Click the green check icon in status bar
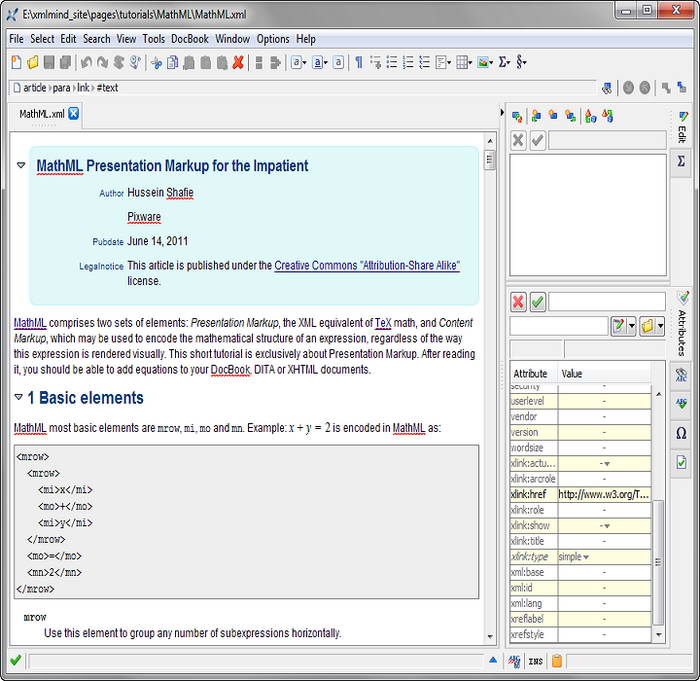This screenshot has height=681, width=700. 15,660
